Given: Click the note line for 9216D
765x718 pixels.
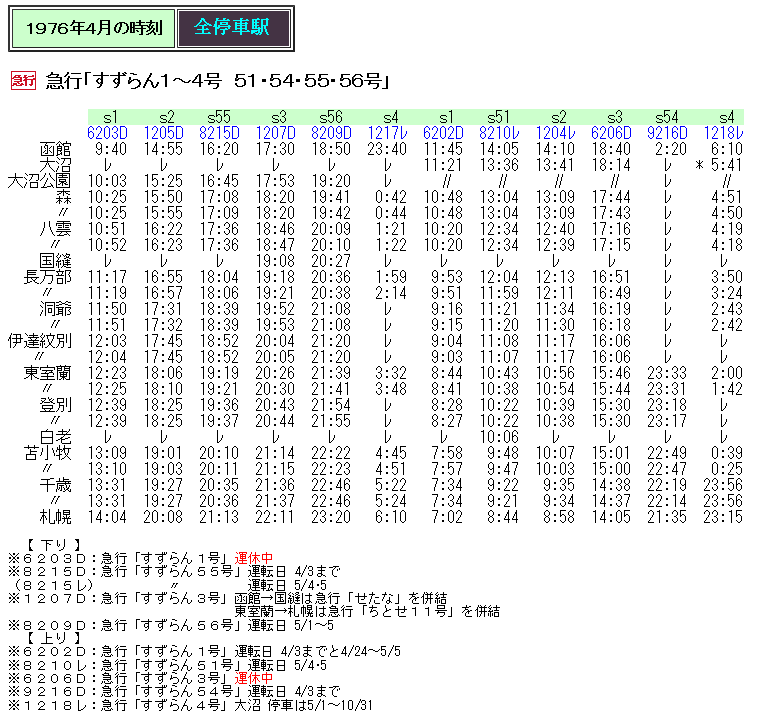Looking at the screenshot, I should coord(174,692).
